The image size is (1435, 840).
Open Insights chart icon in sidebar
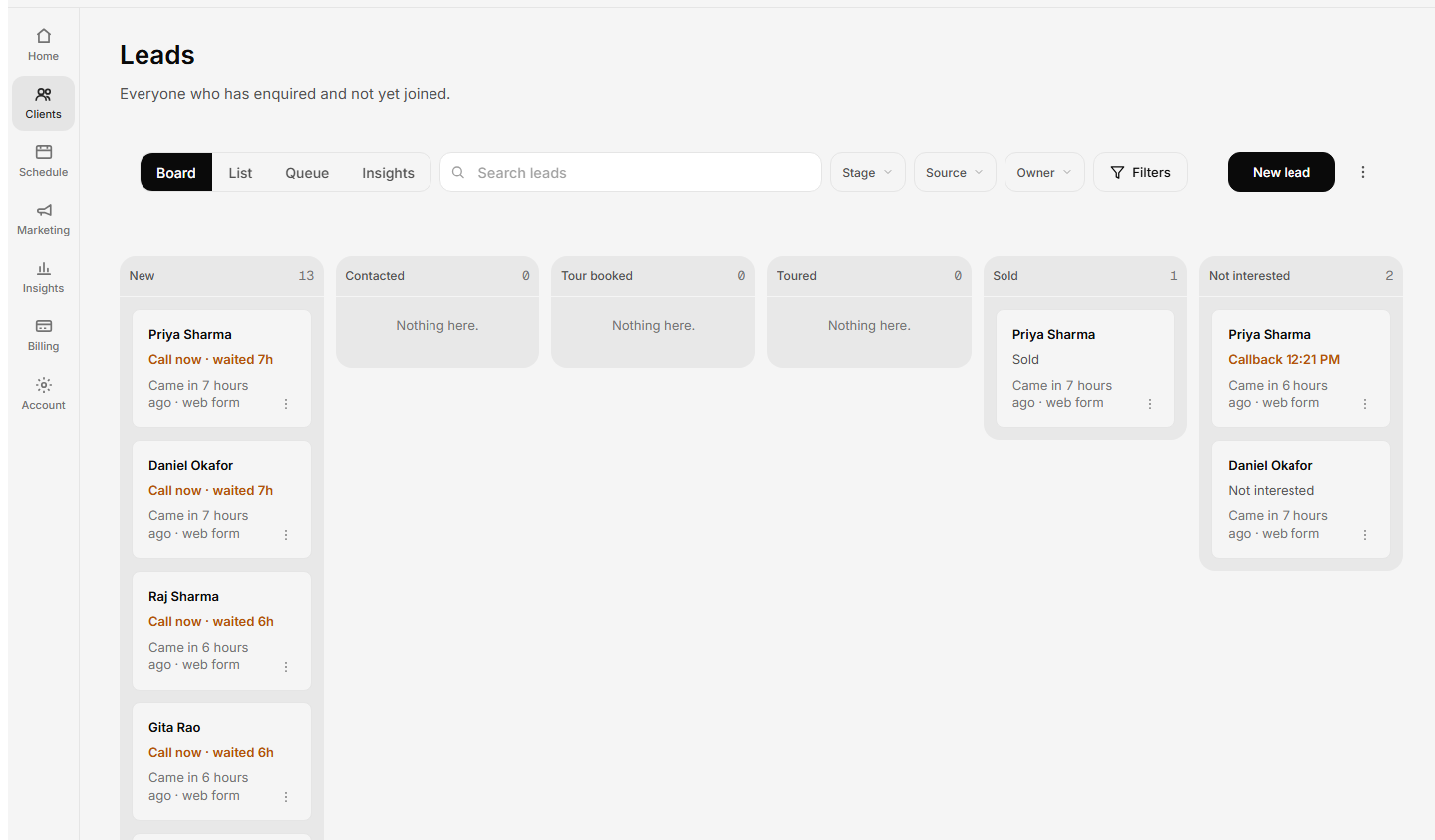[44, 268]
